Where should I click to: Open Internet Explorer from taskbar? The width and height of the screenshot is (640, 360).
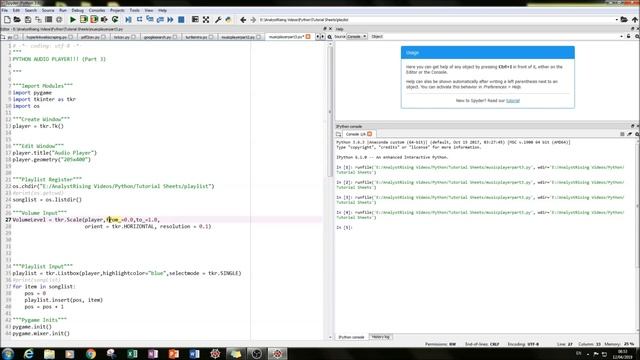tap(29, 353)
